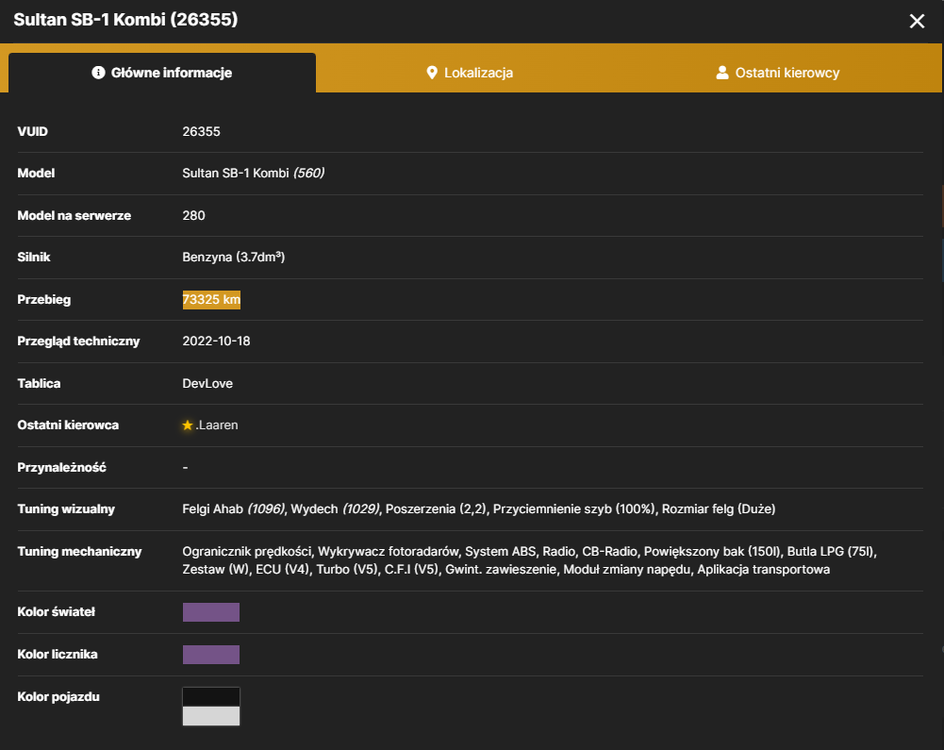This screenshot has width=944, height=750.
Task: Click the black upper Kolor pojazdu swatch
Action: 211,697
